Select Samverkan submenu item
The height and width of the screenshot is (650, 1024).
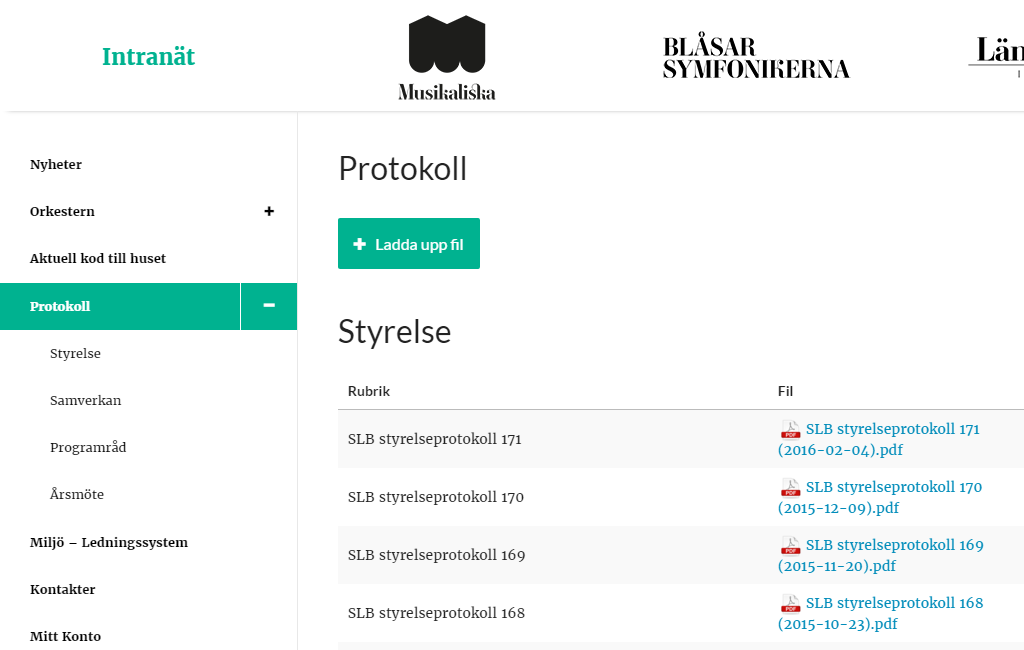86,400
